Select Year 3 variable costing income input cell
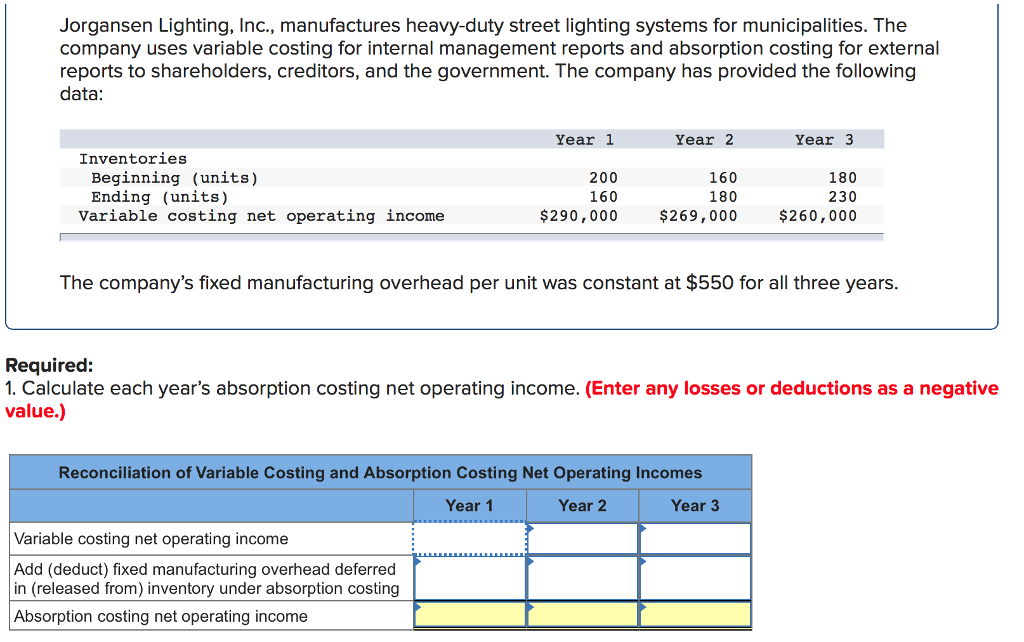This screenshot has width=1024, height=642. coord(695,539)
